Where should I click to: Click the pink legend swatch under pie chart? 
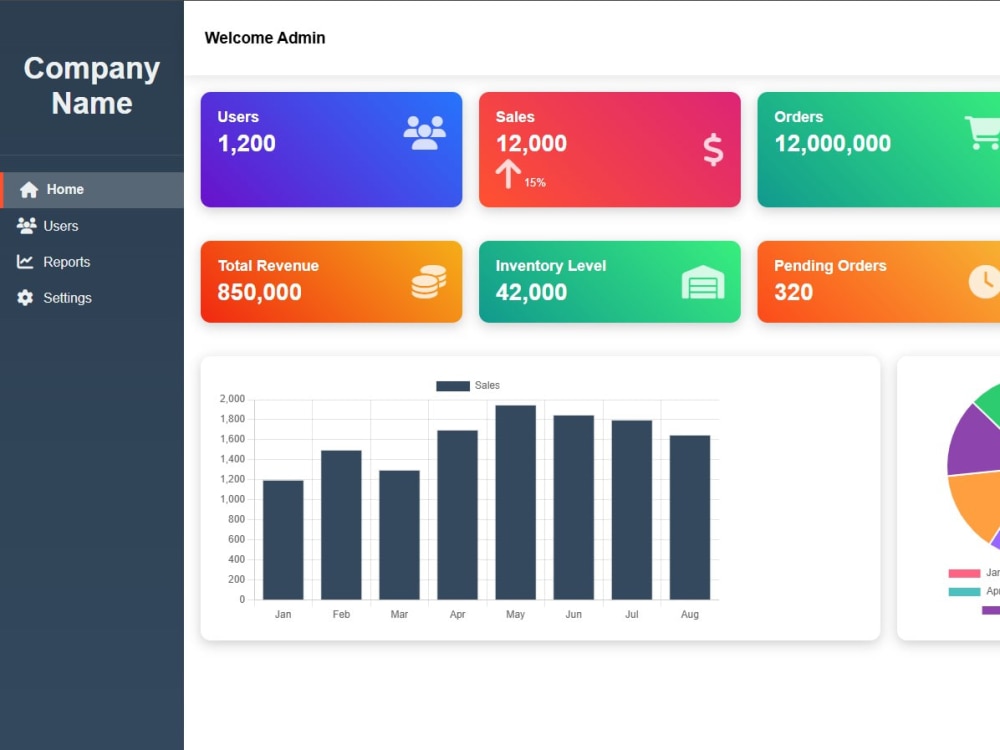(964, 573)
